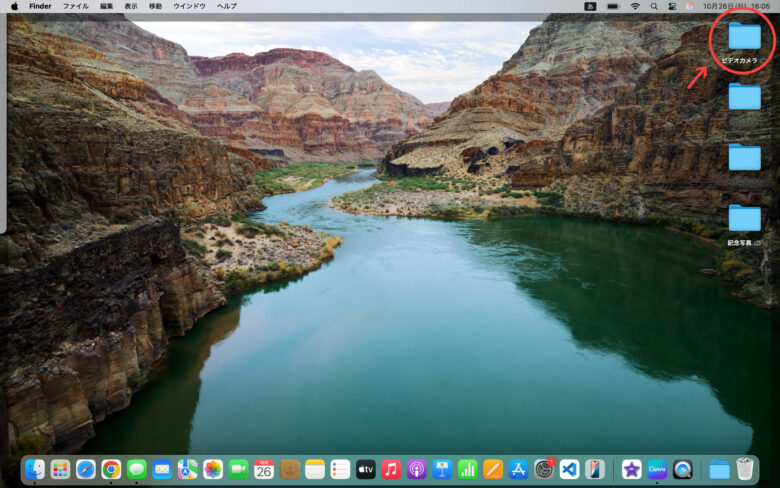
Task: Open the ビデオカメラ folder on desktop
Action: pyautogui.click(x=744, y=37)
